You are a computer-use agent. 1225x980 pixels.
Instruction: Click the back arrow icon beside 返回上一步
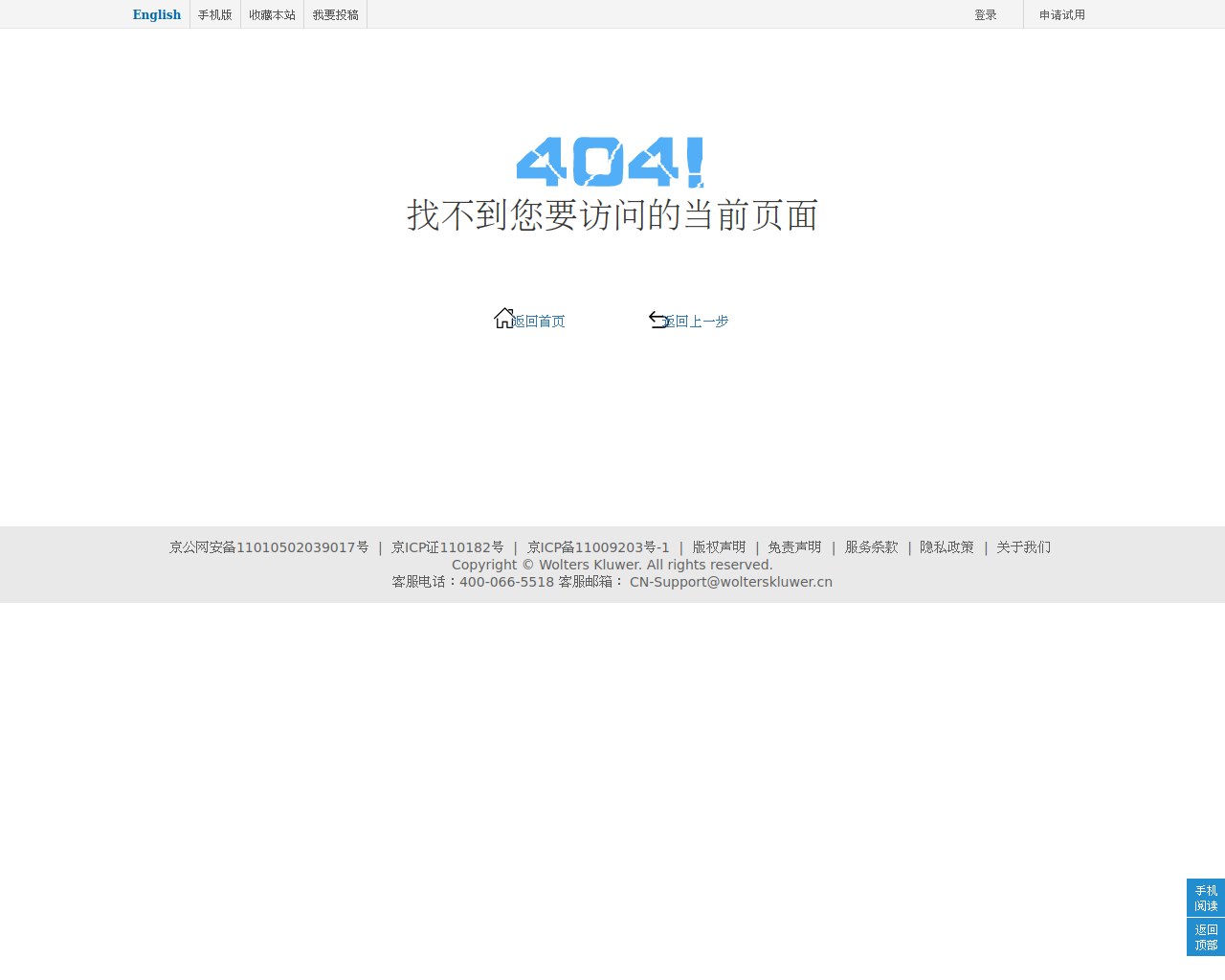coord(658,319)
